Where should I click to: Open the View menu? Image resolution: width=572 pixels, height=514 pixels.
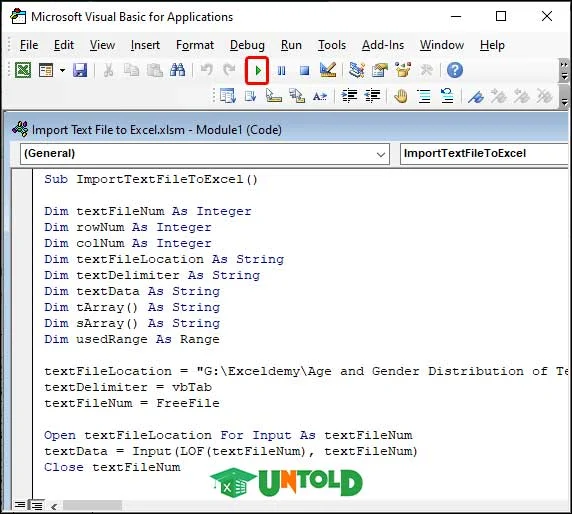click(x=102, y=45)
